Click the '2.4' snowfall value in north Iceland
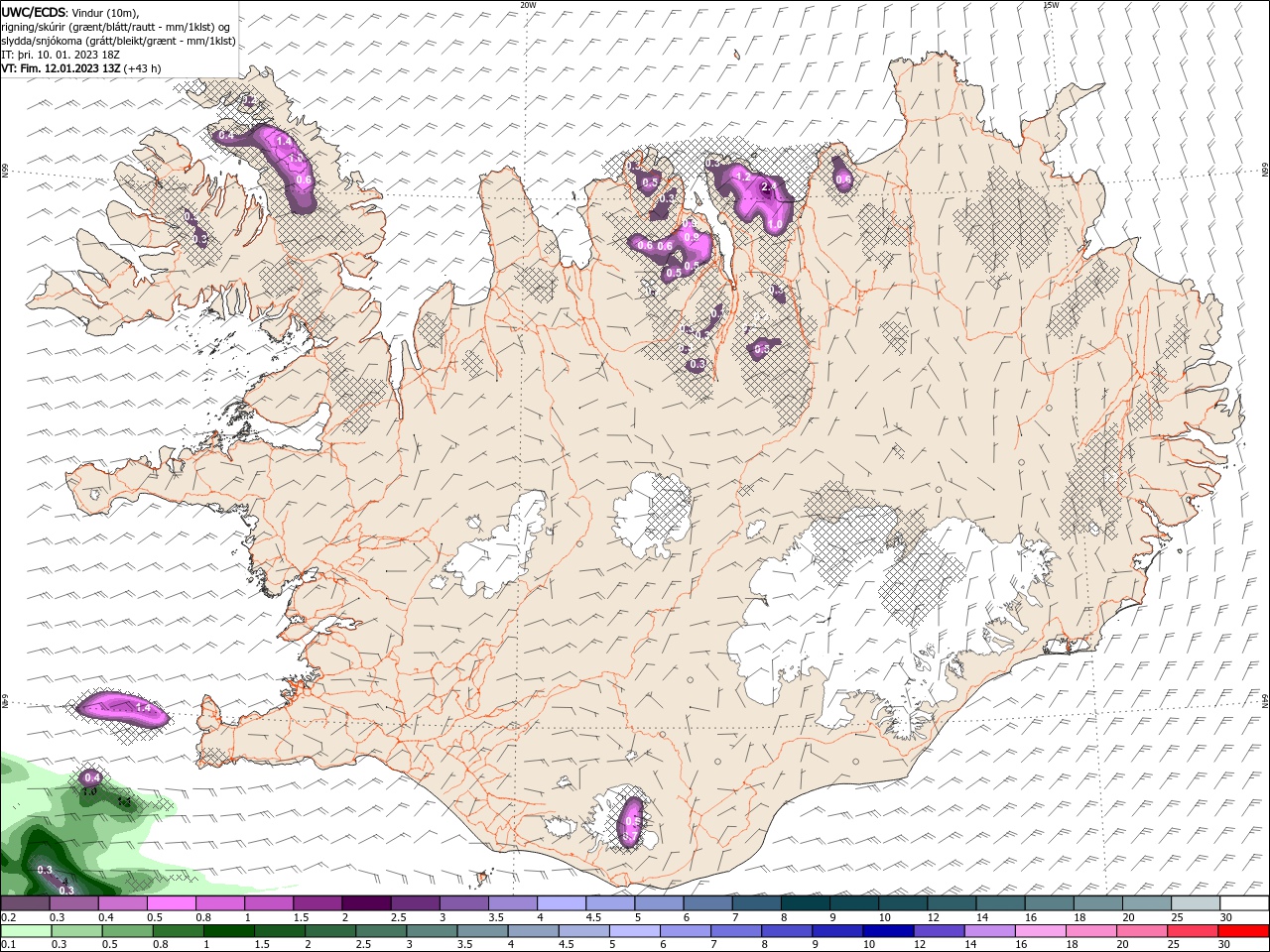The height and width of the screenshot is (952, 1270). [x=767, y=186]
